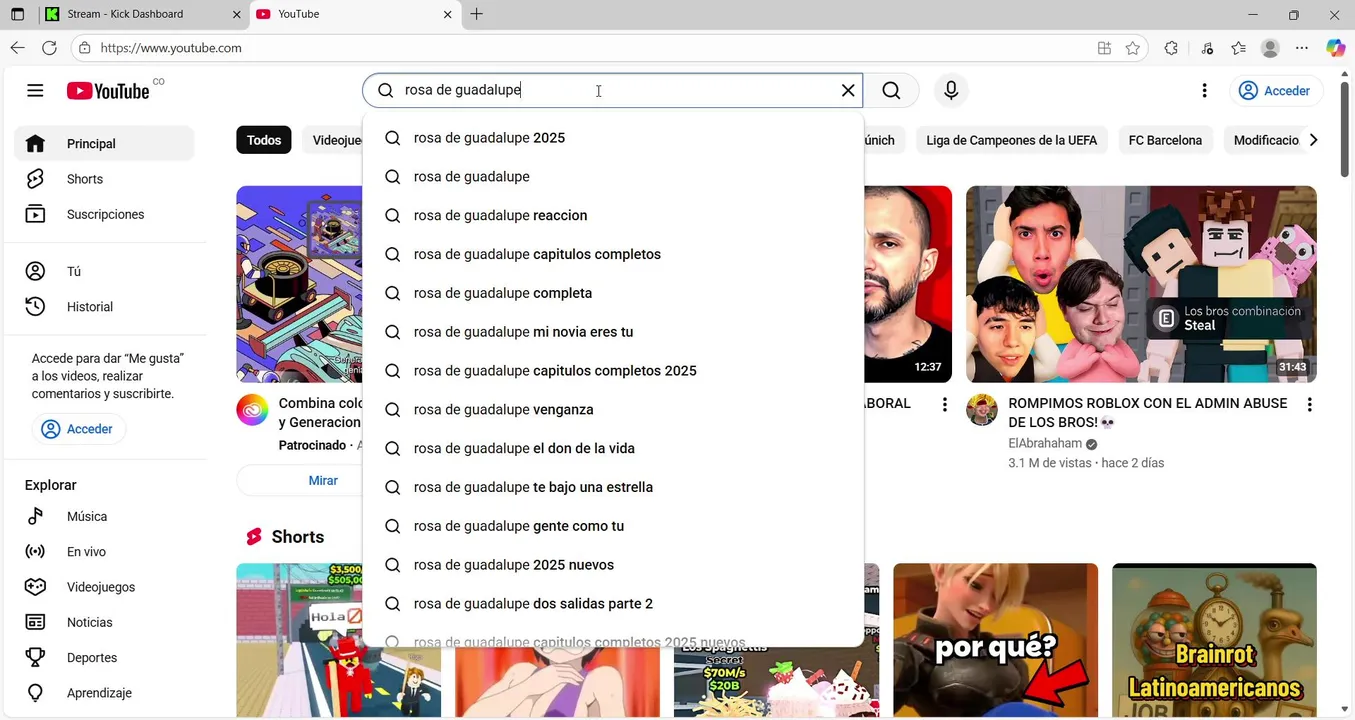Clear the search text with the X

848,91
